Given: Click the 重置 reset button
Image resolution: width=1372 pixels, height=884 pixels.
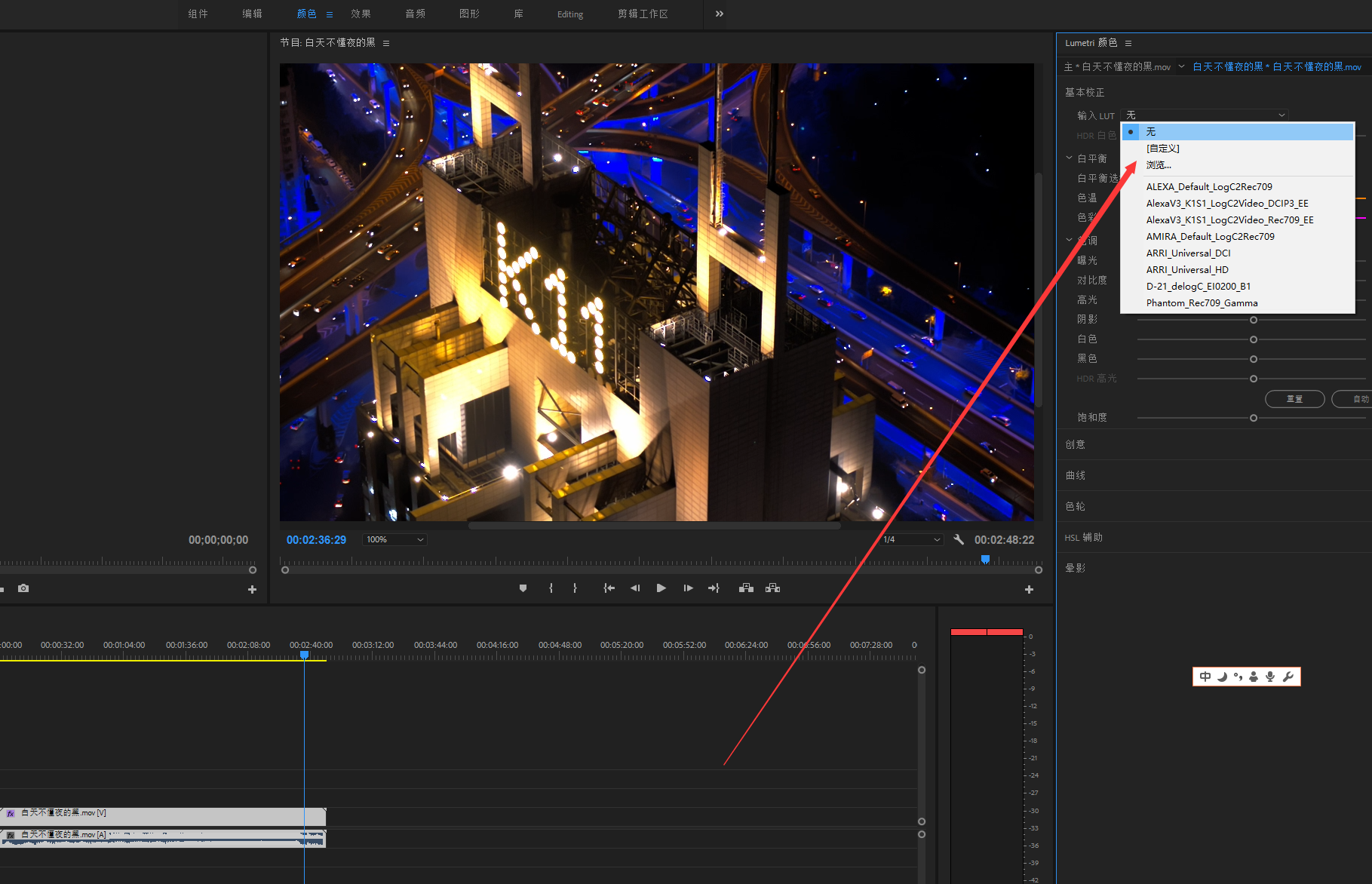Looking at the screenshot, I should tap(1294, 399).
